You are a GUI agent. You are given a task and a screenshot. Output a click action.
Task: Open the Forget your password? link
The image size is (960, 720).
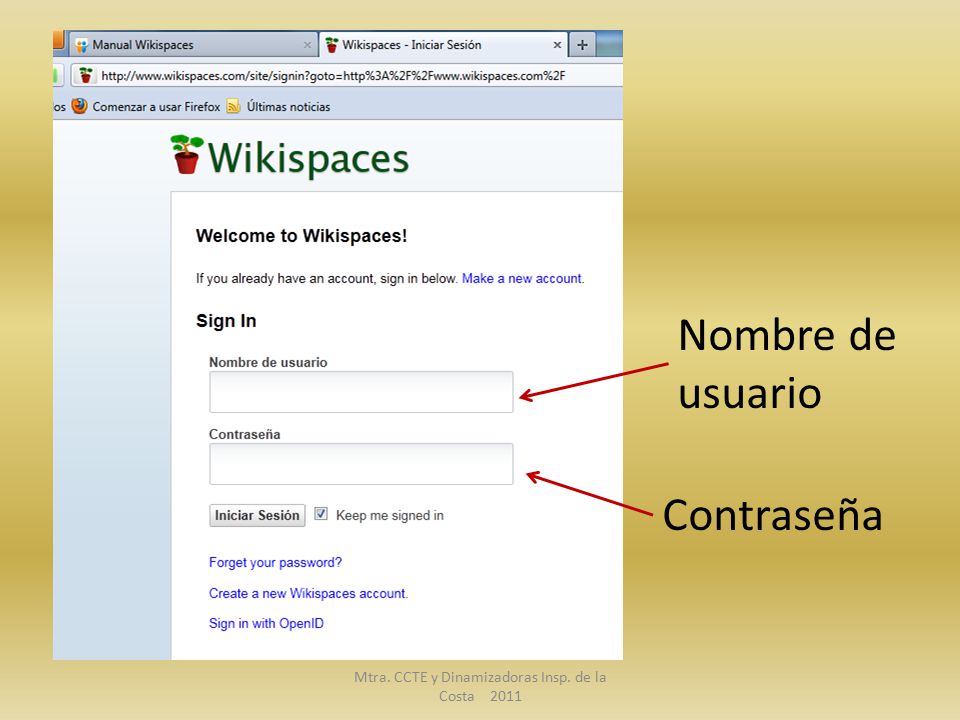click(276, 563)
